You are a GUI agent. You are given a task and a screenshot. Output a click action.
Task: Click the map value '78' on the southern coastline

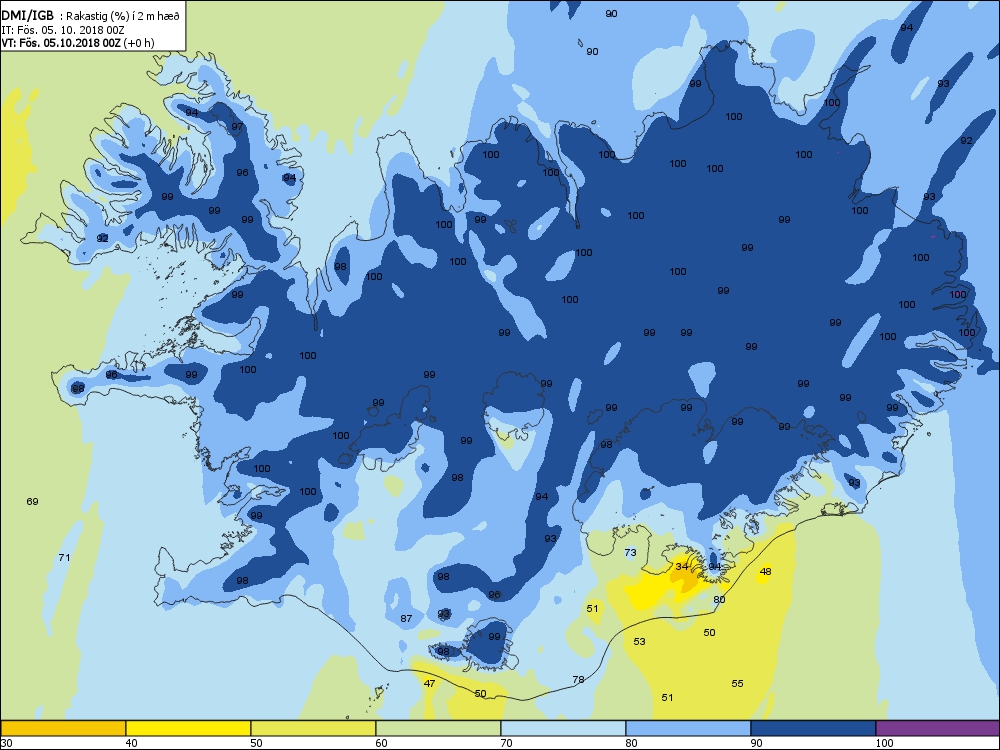point(578,680)
